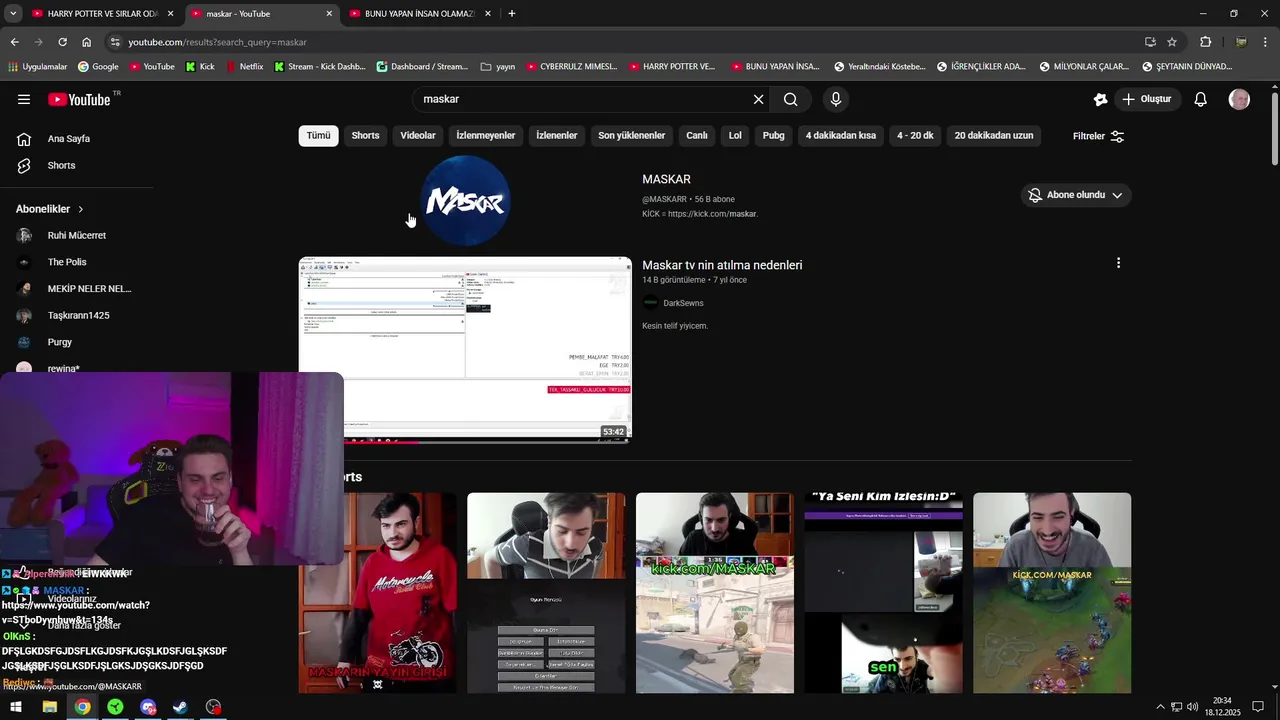Select the İzlenenler filter chip
Image resolution: width=1280 pixels, height=720 pixels.
point(556,136)
